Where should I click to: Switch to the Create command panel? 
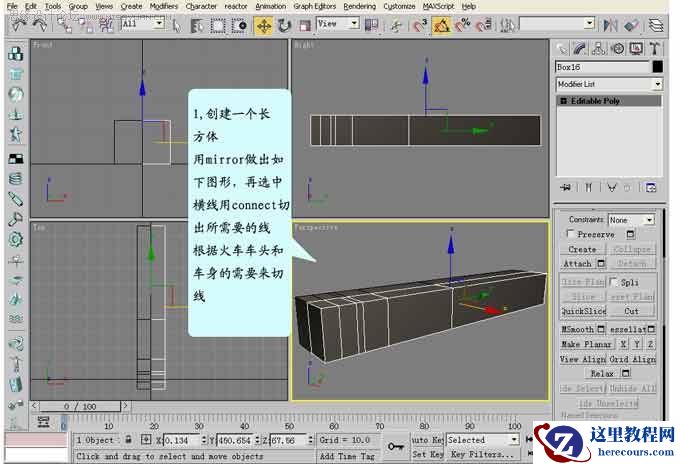pos(562,49)
